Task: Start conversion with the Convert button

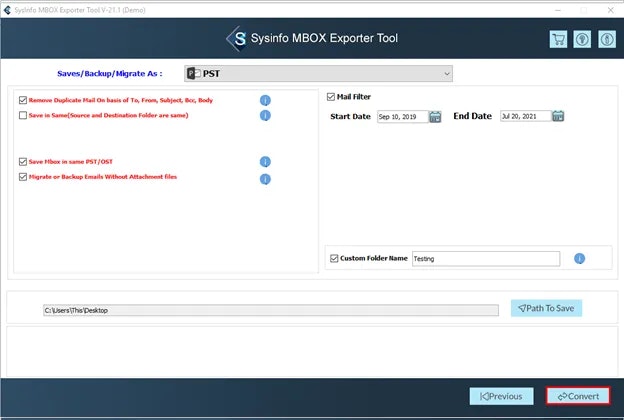Action: [578, 396]
